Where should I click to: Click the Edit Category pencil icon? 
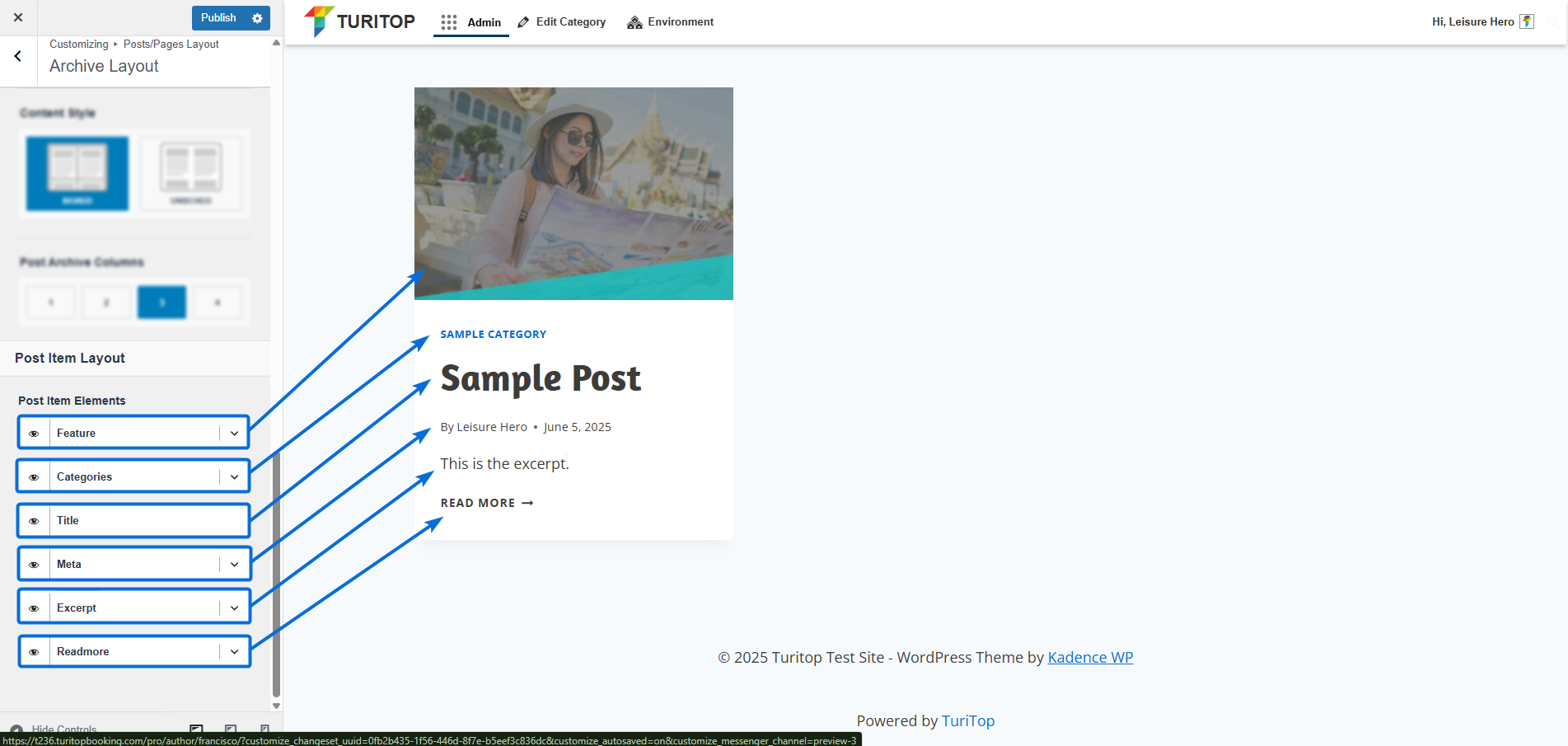tap(523, 22)
